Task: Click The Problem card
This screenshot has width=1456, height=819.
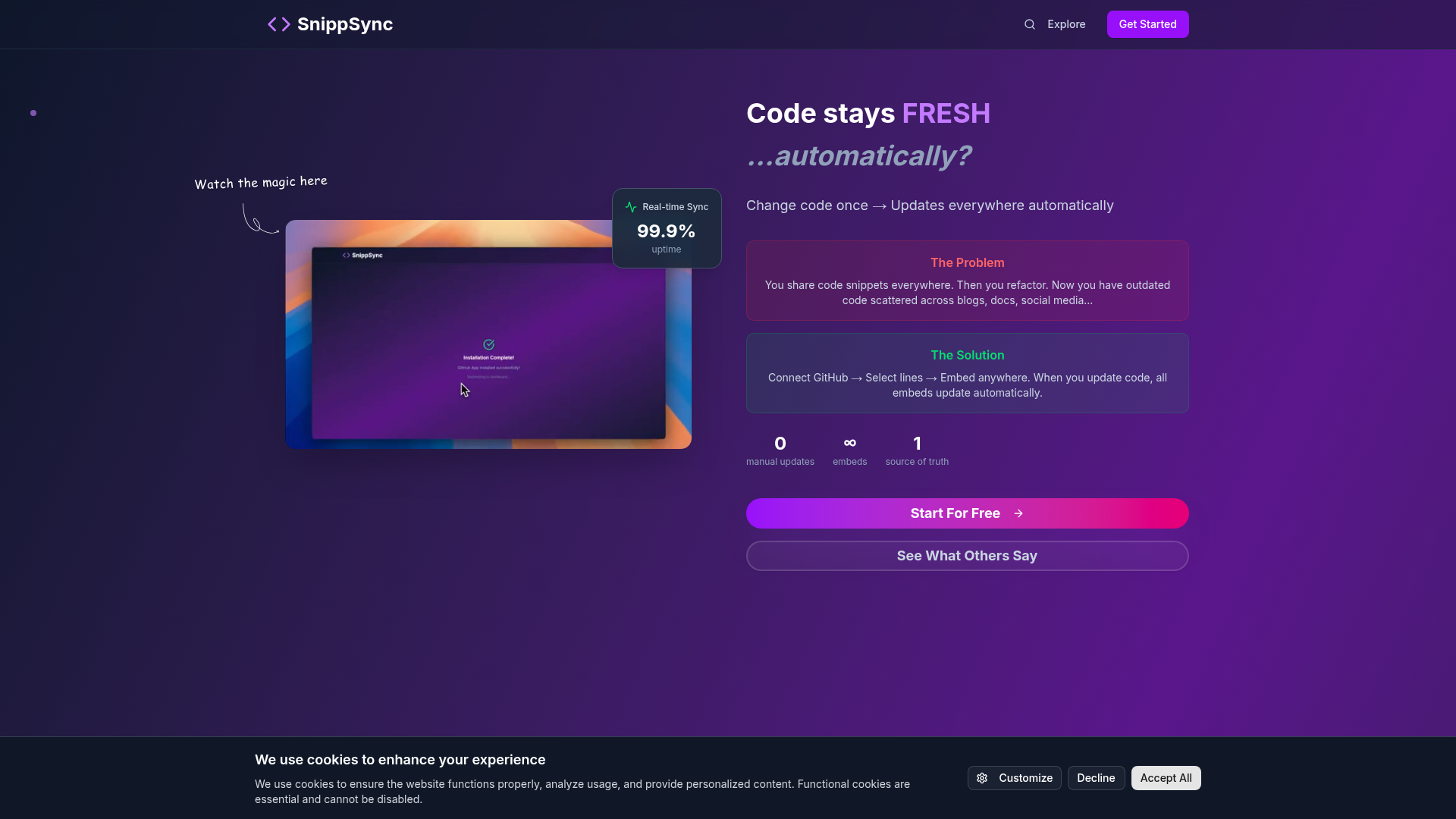Action: coord(967,281)
